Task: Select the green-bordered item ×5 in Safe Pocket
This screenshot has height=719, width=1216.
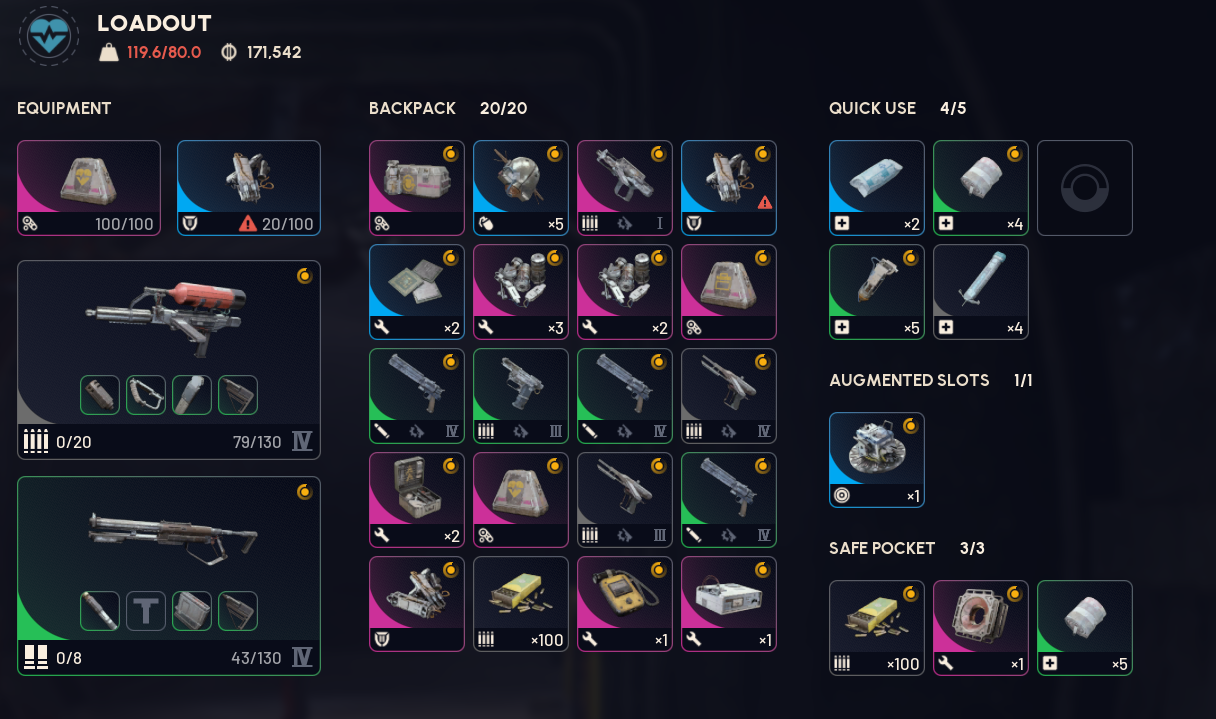Action: (1085, 628)
